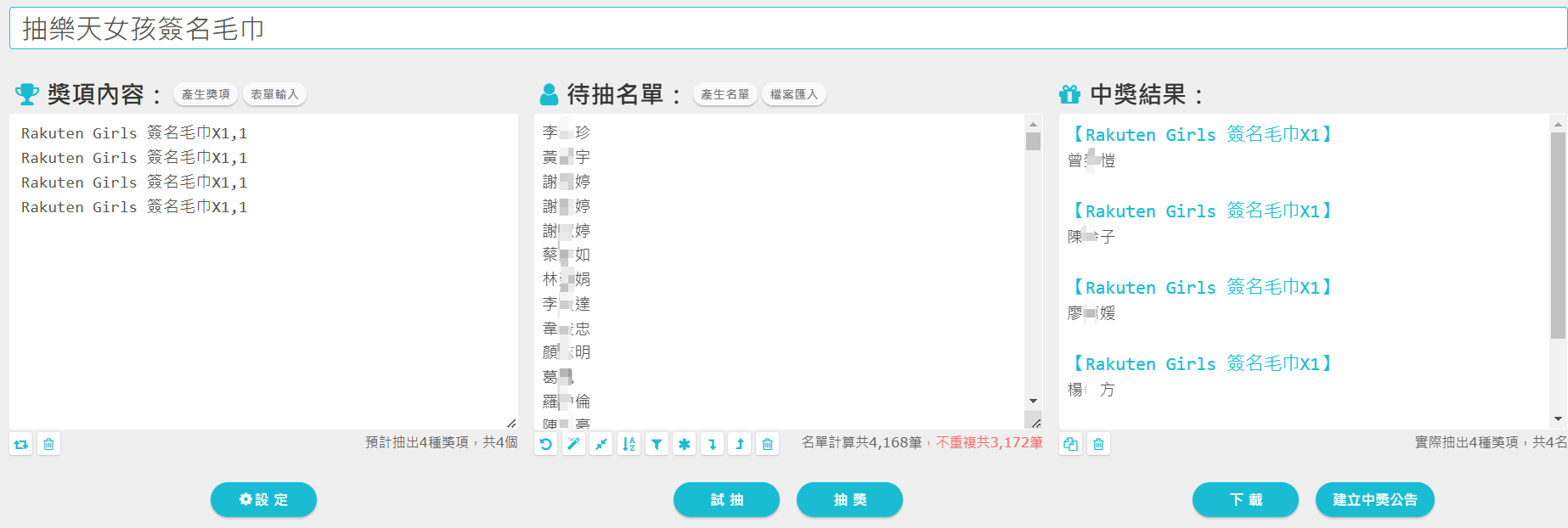The width and height of the screenshot is (1568, 528).
Task: Click the 表單輸入 button
Action: point(274,94)
